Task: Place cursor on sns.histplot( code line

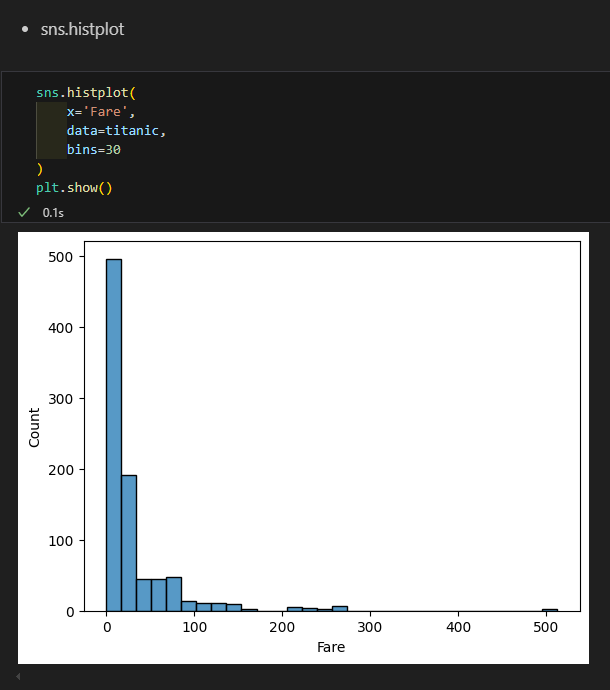Action: [86, 92]
